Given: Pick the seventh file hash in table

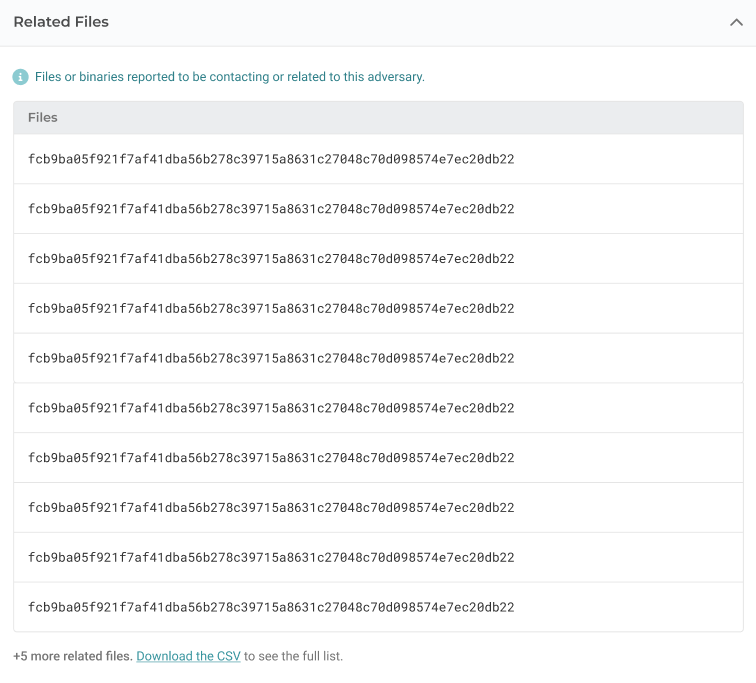Looking at the screenshot, I should point(271,458).
